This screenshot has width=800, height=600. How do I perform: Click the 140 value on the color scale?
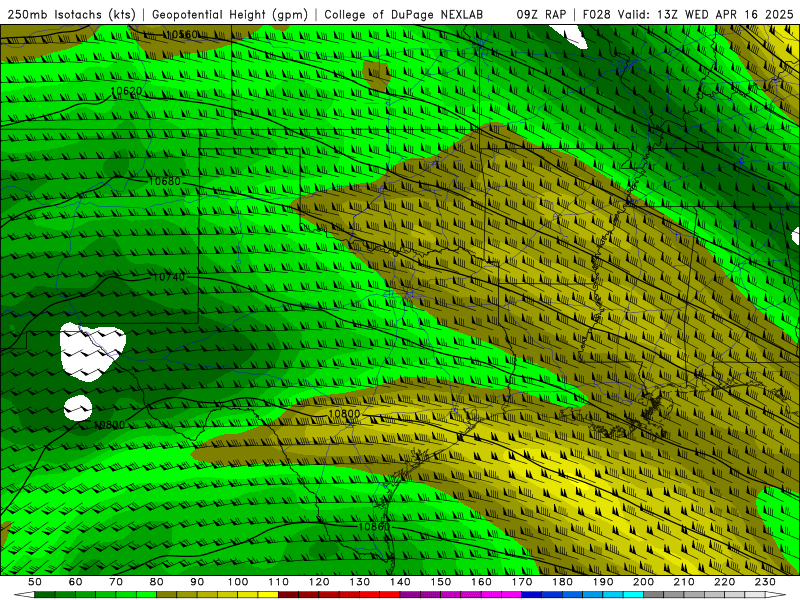click(400, 582)
